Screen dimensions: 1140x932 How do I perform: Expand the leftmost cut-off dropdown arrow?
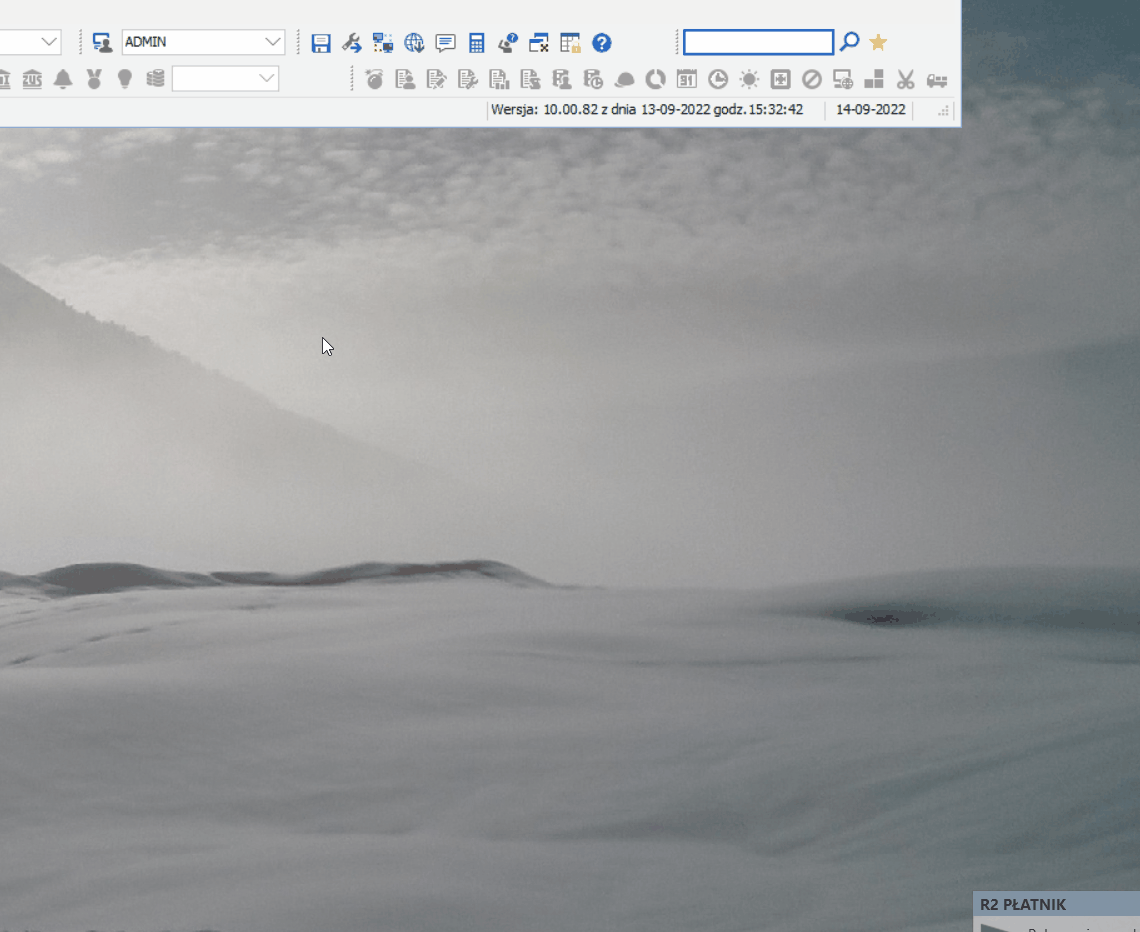(49, 42)
